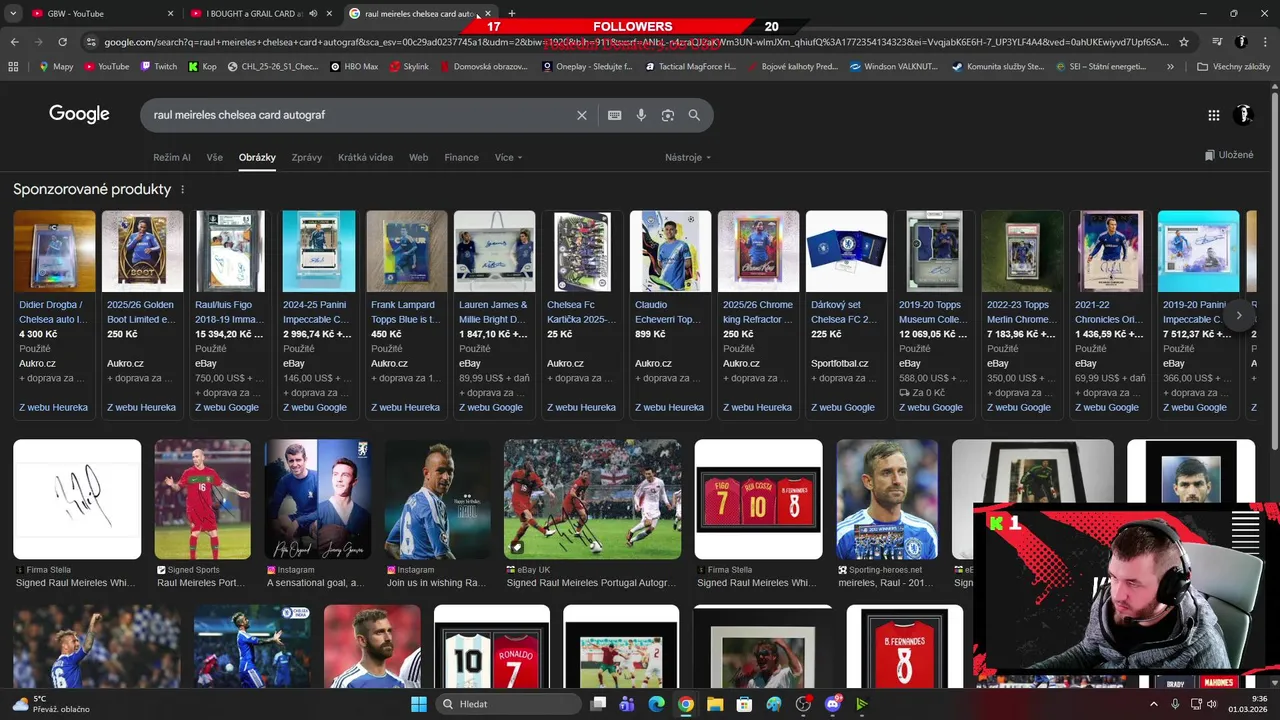Open the Chrome tab search dropdown
1280x720 pixels.
[x=12, y=13]
